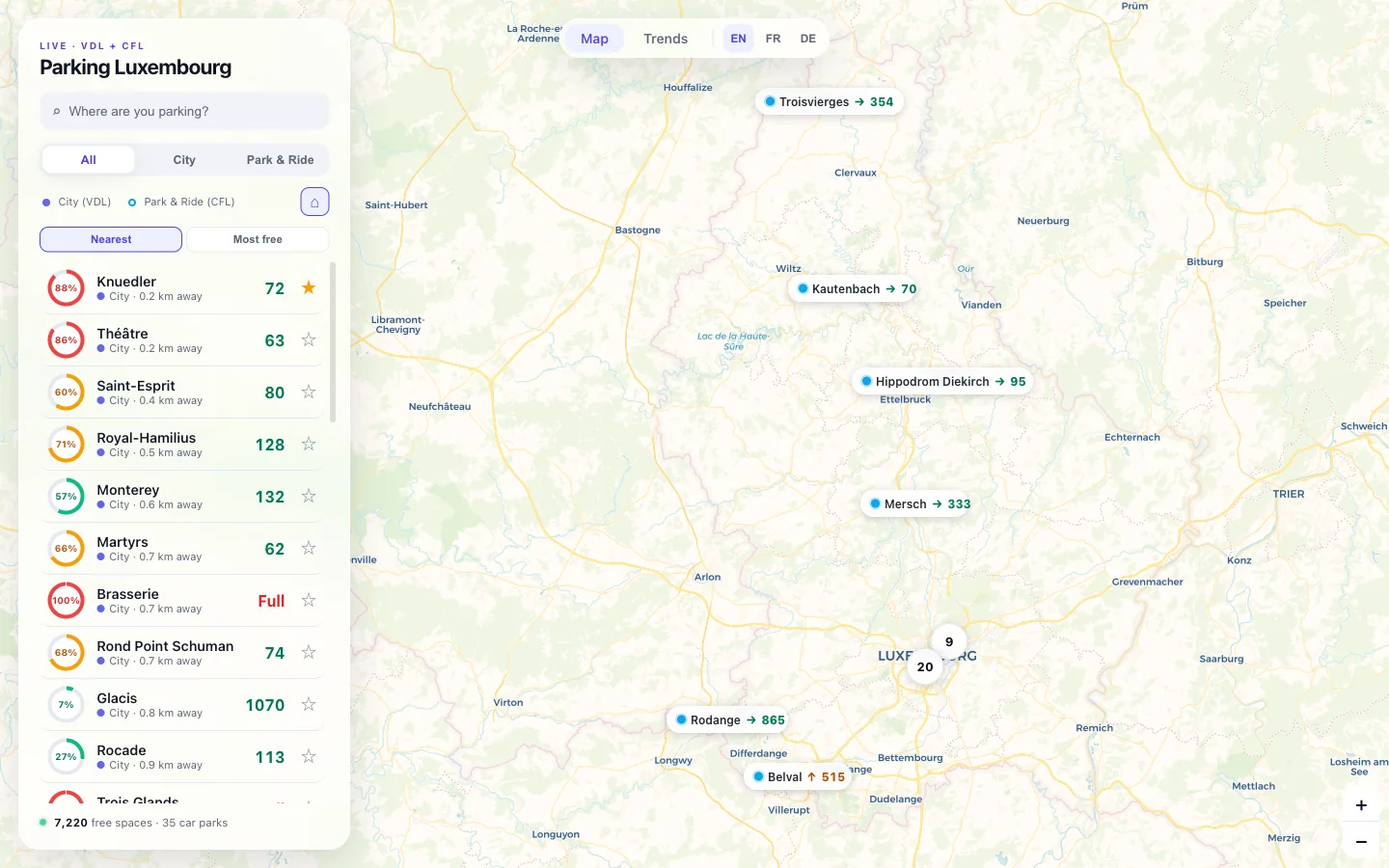Sort list by Nearest
Viewport: 1389px width, 868px height.
pyautogui.click(x=111, y=239)
